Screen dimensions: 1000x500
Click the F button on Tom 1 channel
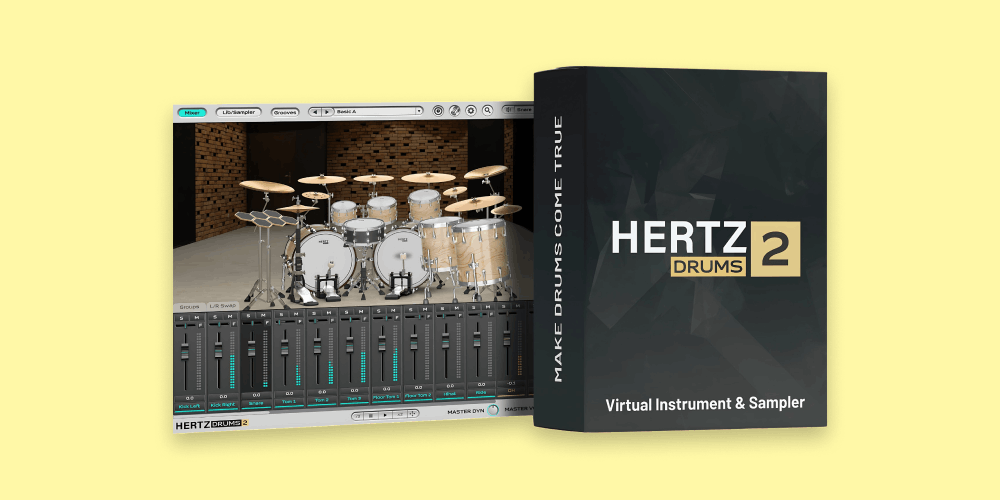(300, 321)
